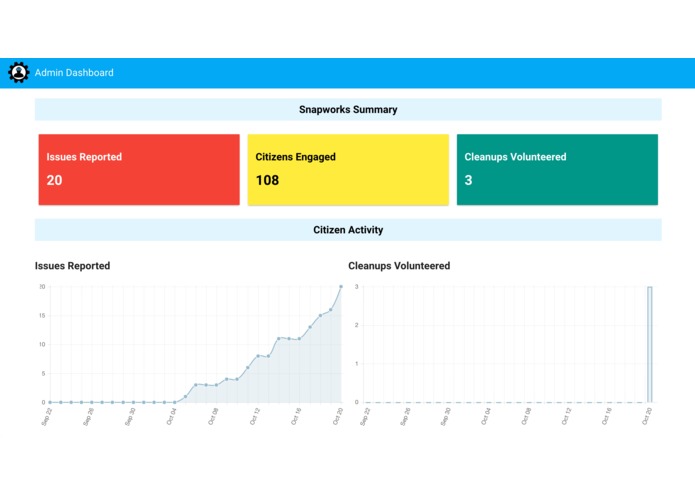Click the y-axis value 15 on Issues Reported chart
The width and height of the screenshot is (695, 494).
click(x=42, y=315)
